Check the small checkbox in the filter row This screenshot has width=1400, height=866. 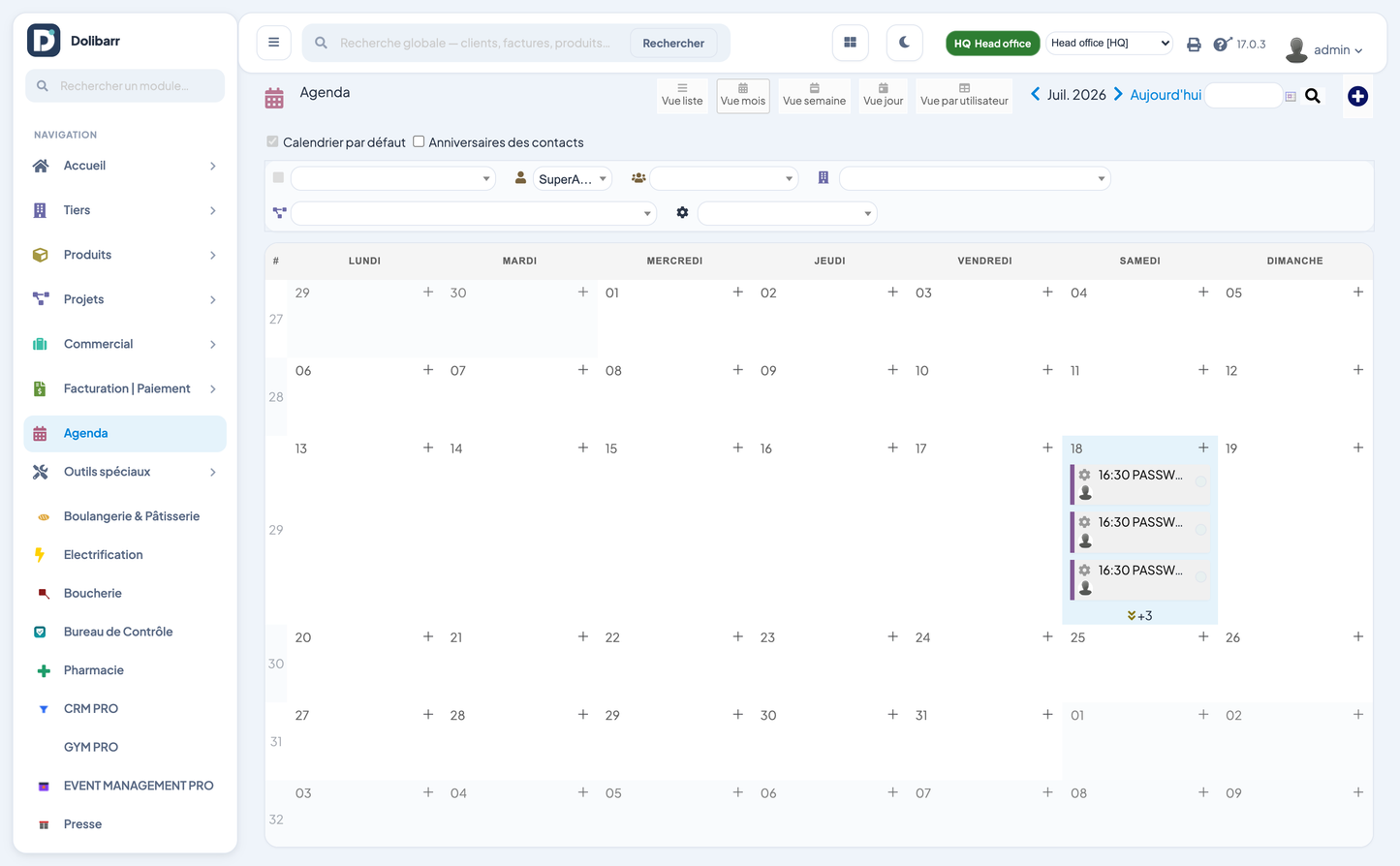[278, 178]
